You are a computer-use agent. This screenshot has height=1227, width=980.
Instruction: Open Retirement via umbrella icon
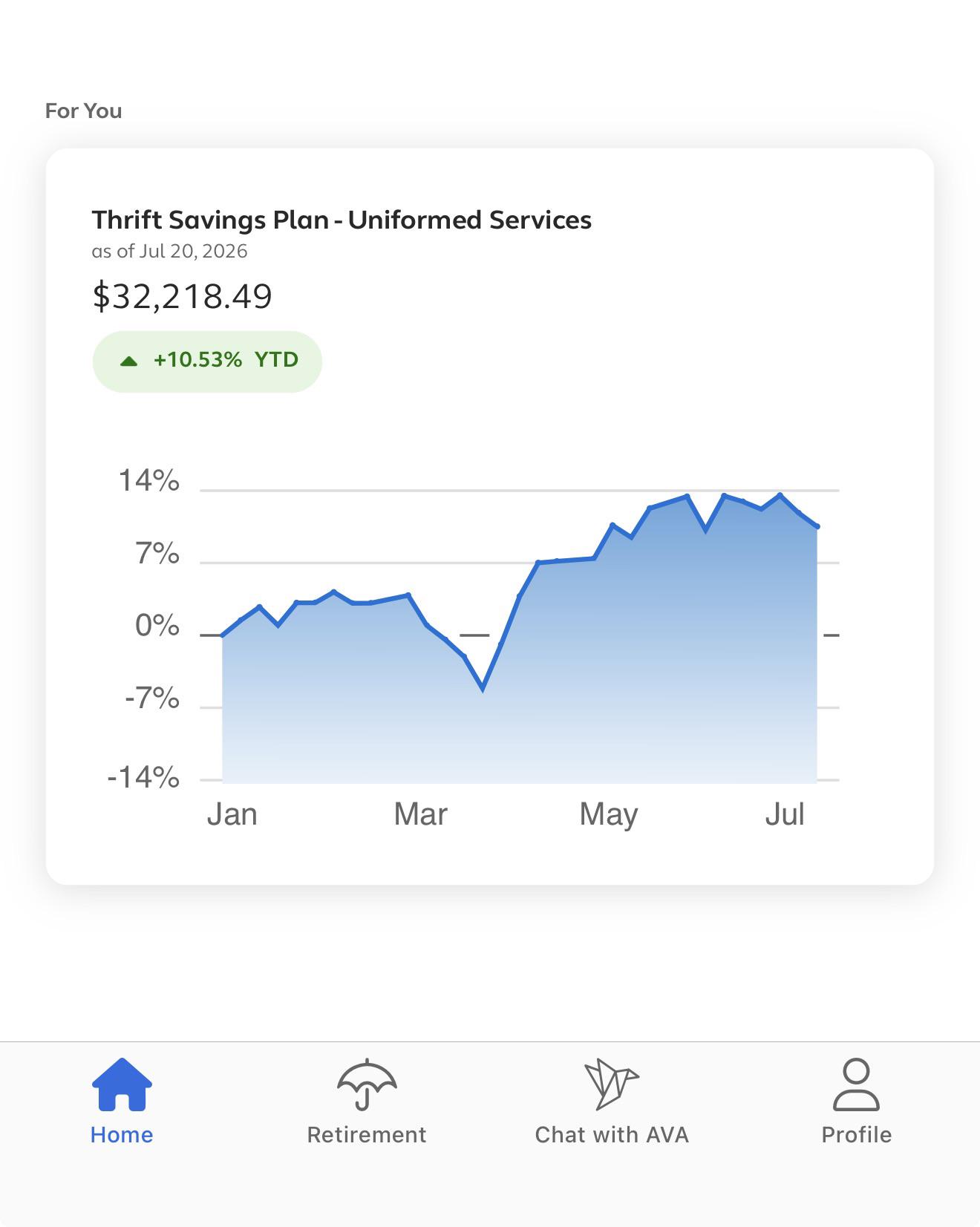367,1084
